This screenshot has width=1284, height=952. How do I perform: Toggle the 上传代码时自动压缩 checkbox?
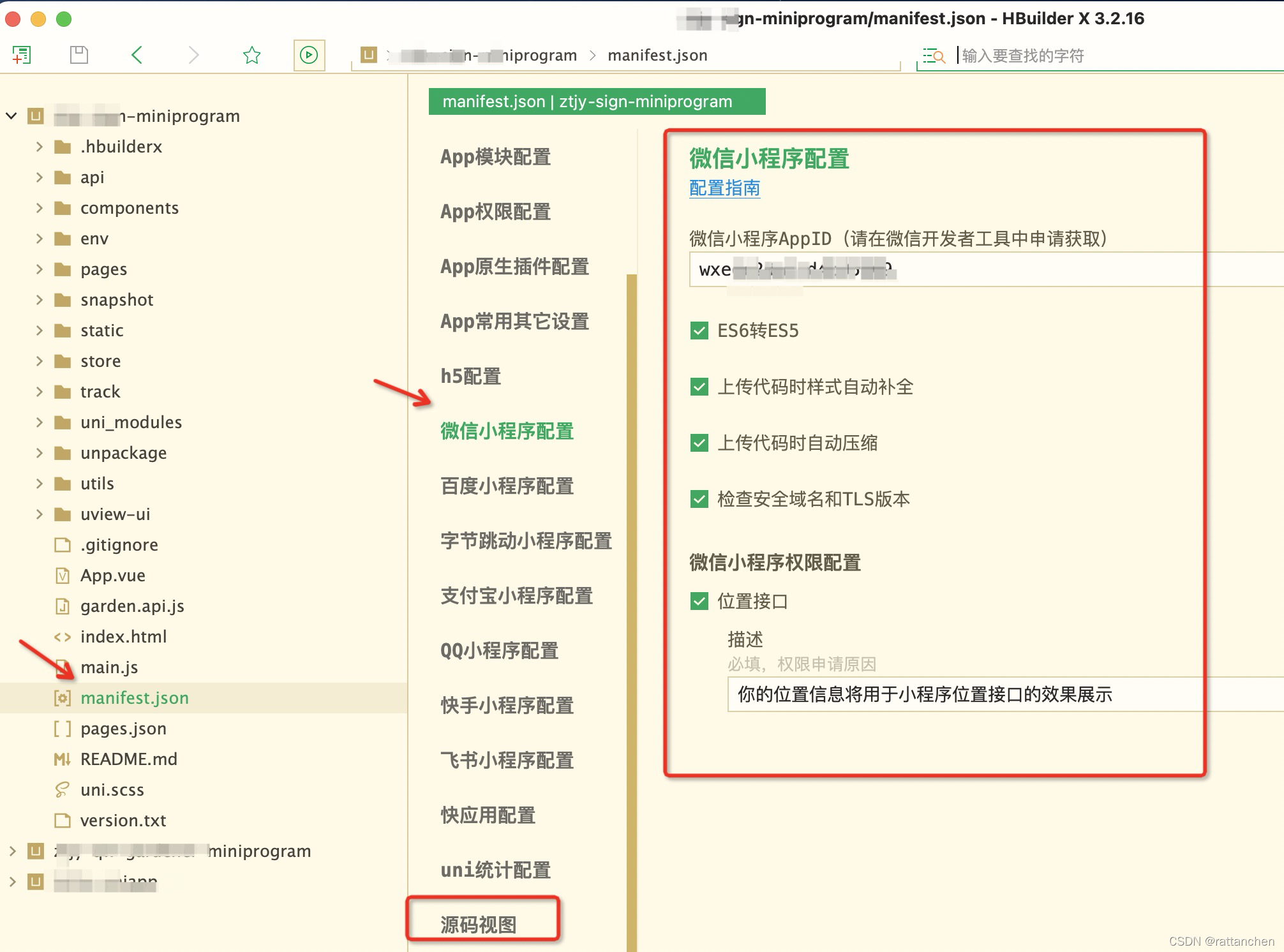[x=699, y=443]
